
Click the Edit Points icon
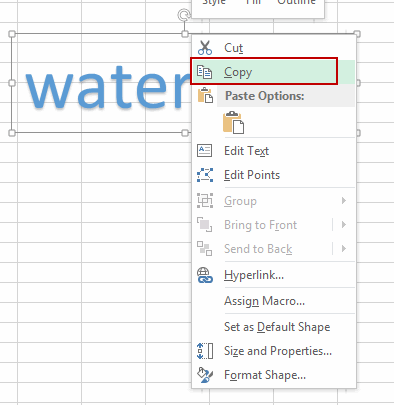click(205, 175)
